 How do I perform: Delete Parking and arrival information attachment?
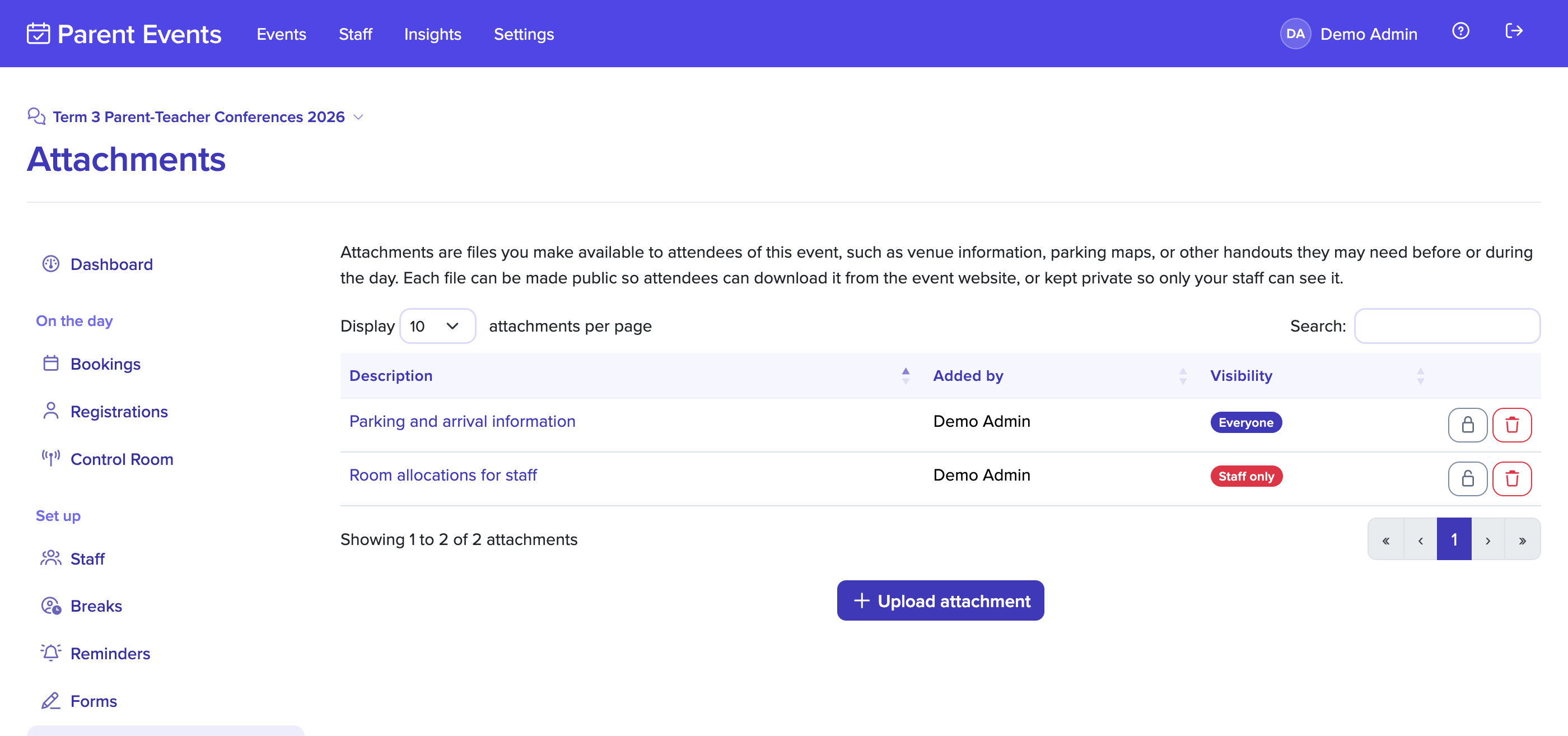pyautogui.click(x=1511, y=425)
